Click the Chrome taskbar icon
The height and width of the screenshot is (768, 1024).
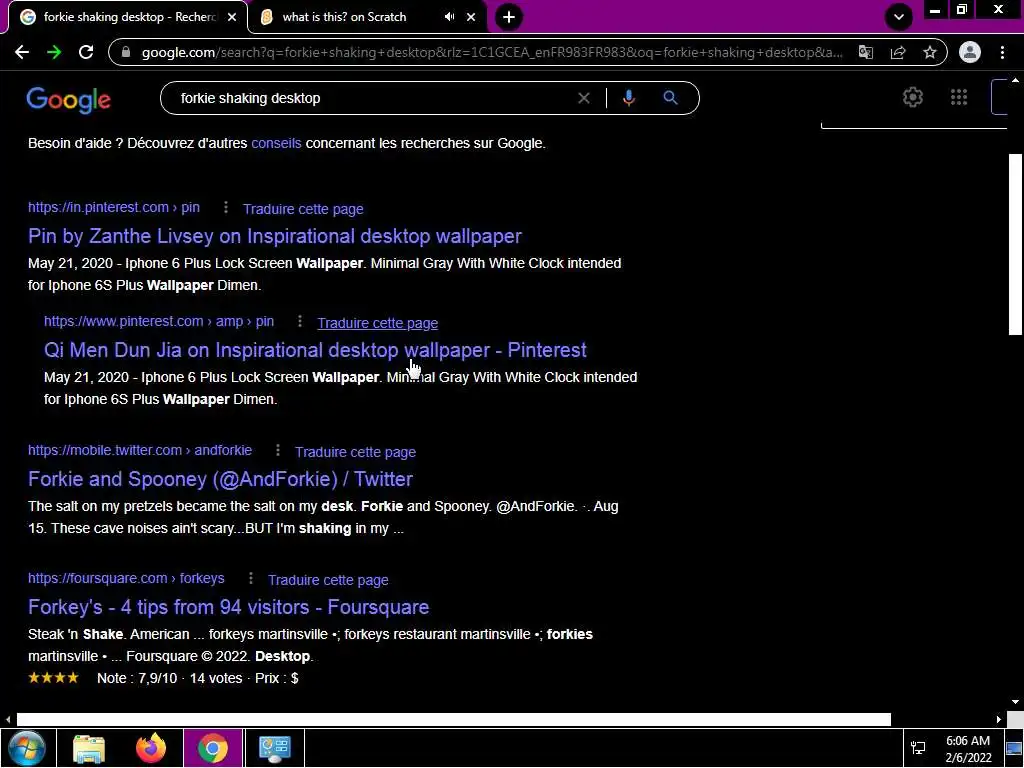(213, 748)
